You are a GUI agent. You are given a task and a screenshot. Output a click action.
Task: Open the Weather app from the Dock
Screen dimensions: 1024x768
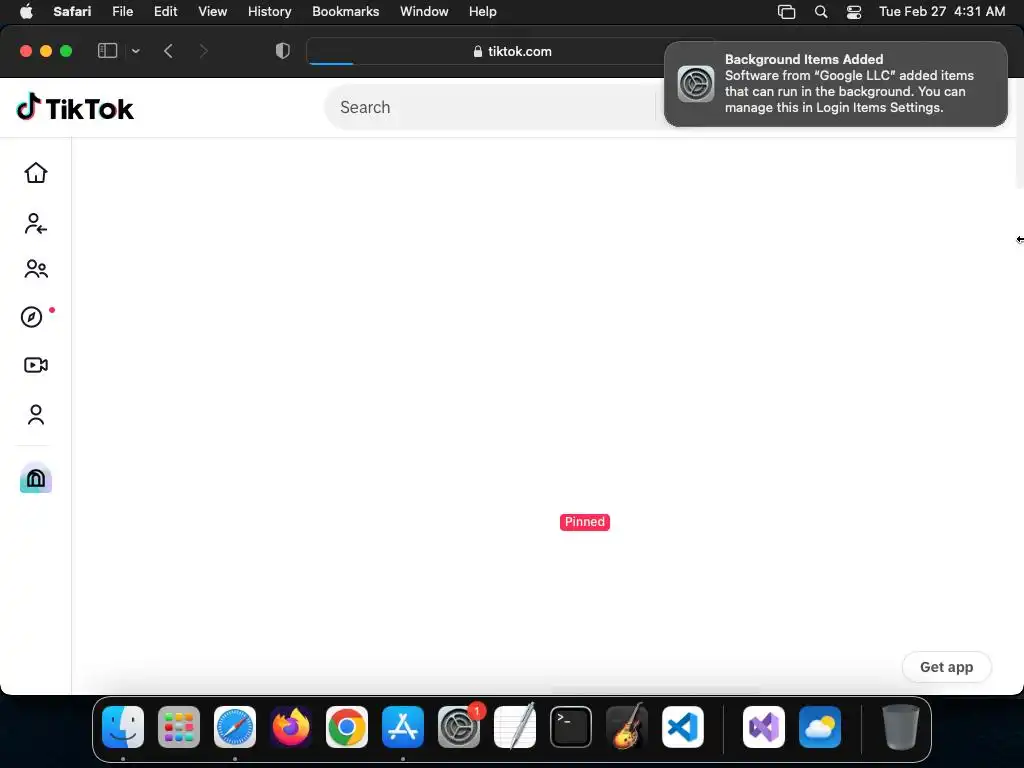(820, 727)
